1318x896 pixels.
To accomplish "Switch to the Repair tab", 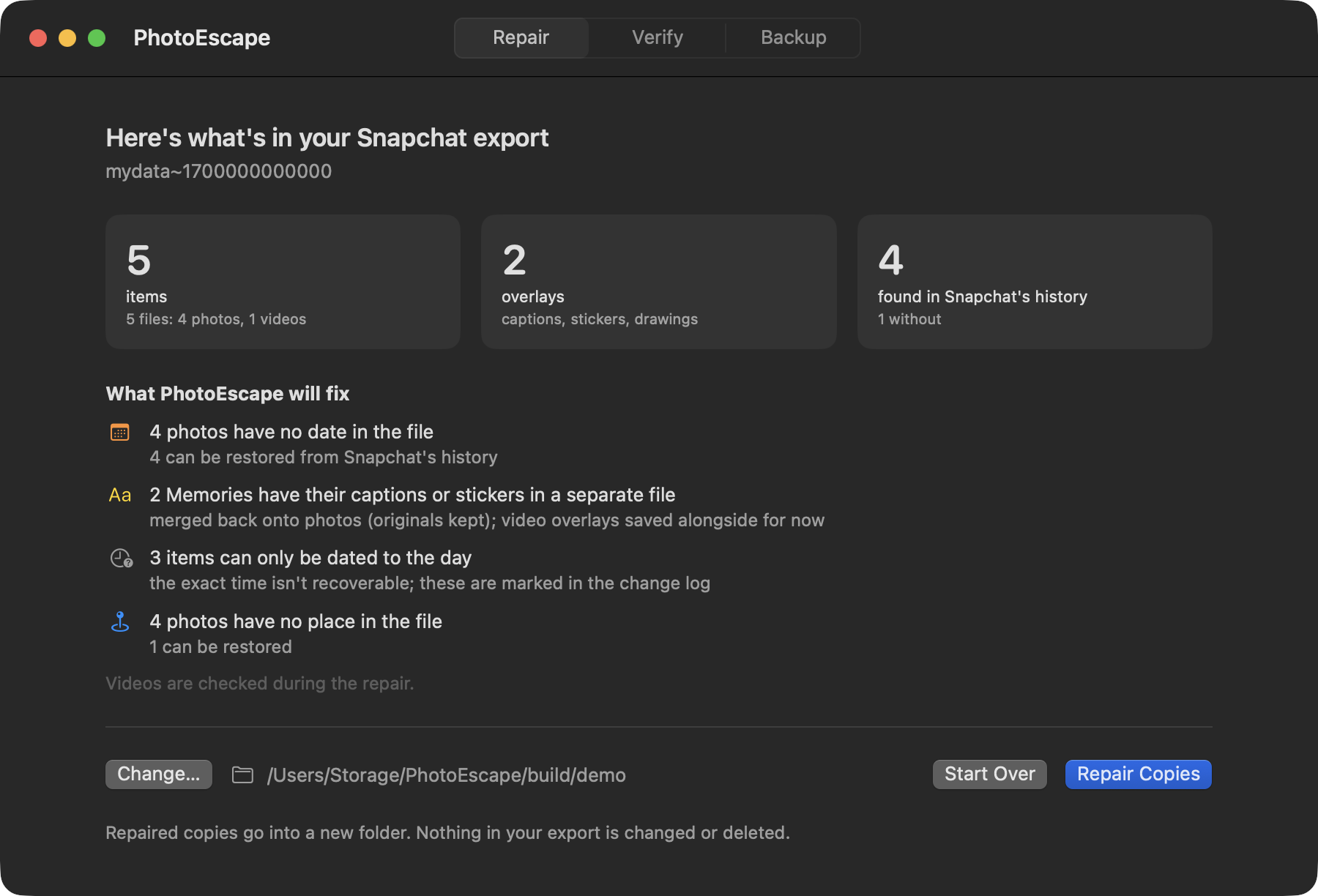I will (x=521, y=37).
